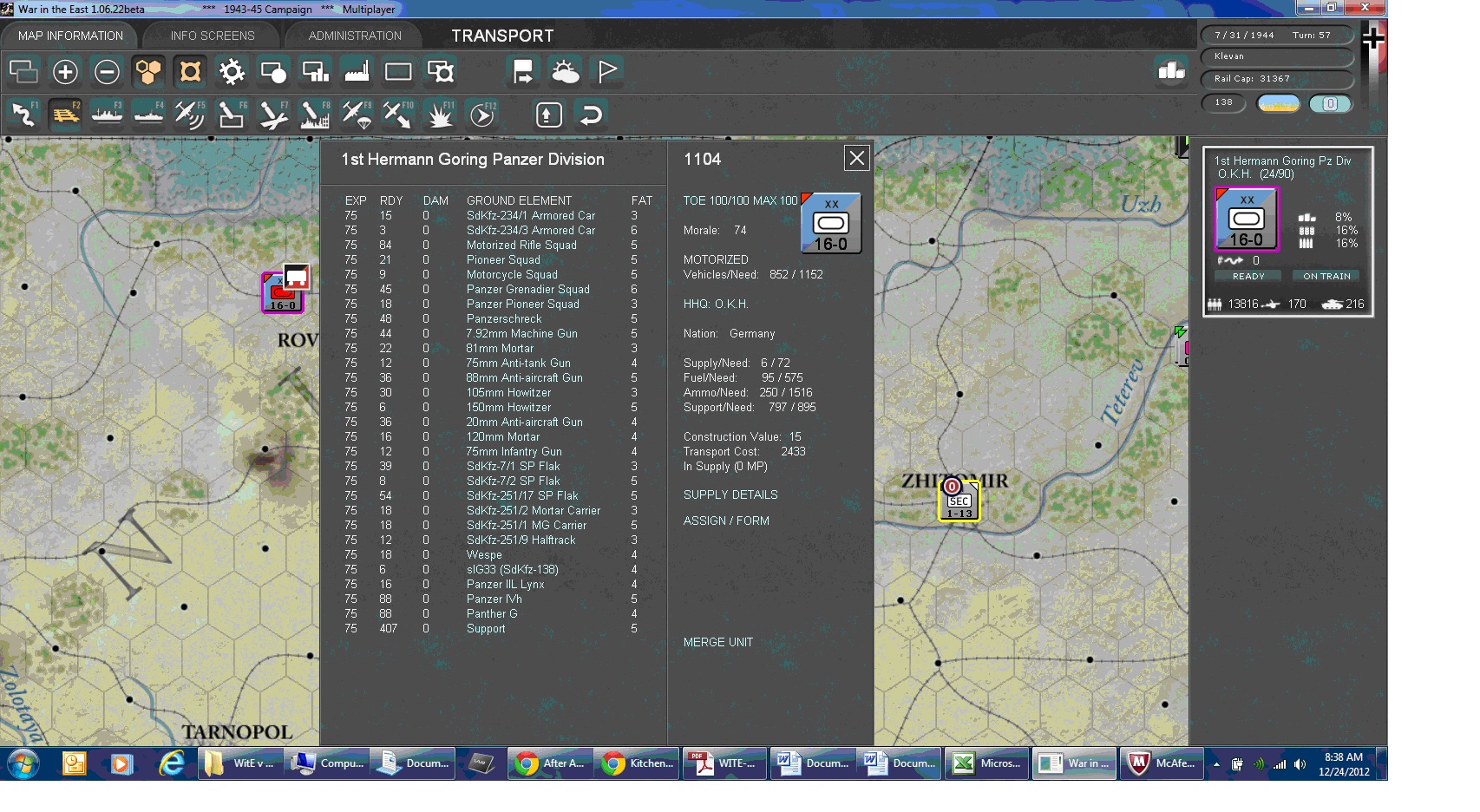The height and width of the screenshot is (812, 1480).
Task: Click the terrain picture indicator beside 138
Action: [1279, 103]
